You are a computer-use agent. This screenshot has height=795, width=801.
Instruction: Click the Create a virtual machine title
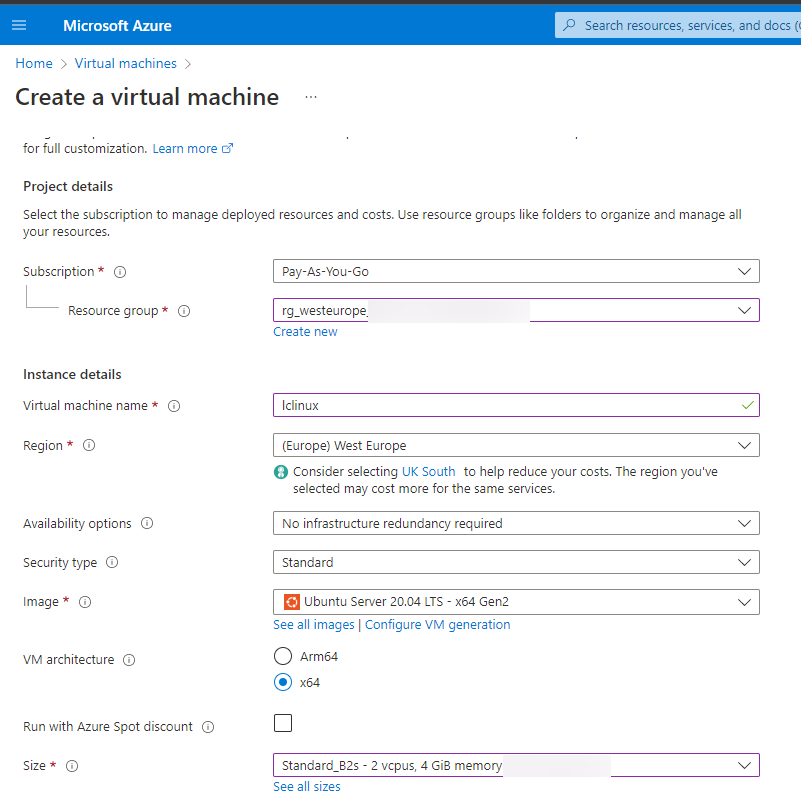point(147,97)
